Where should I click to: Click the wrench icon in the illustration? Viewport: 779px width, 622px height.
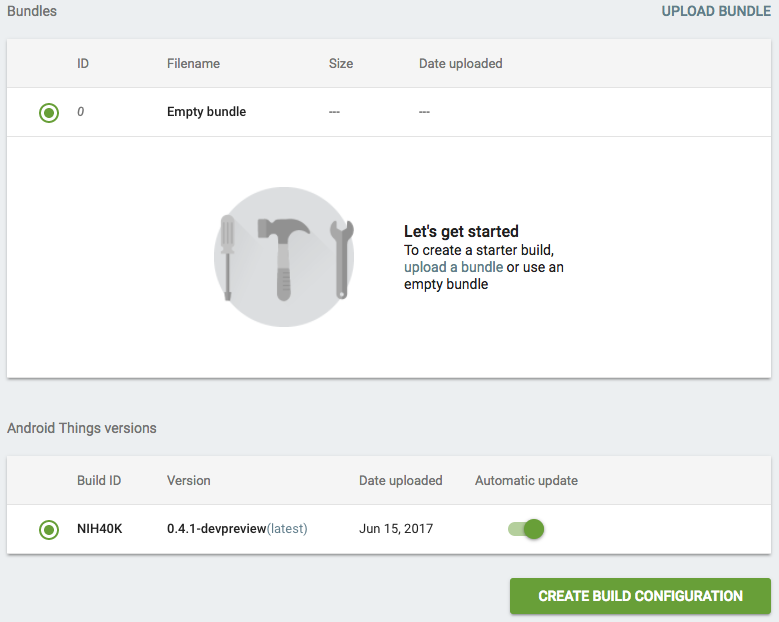pyautogui.click(x=341, y=258)
